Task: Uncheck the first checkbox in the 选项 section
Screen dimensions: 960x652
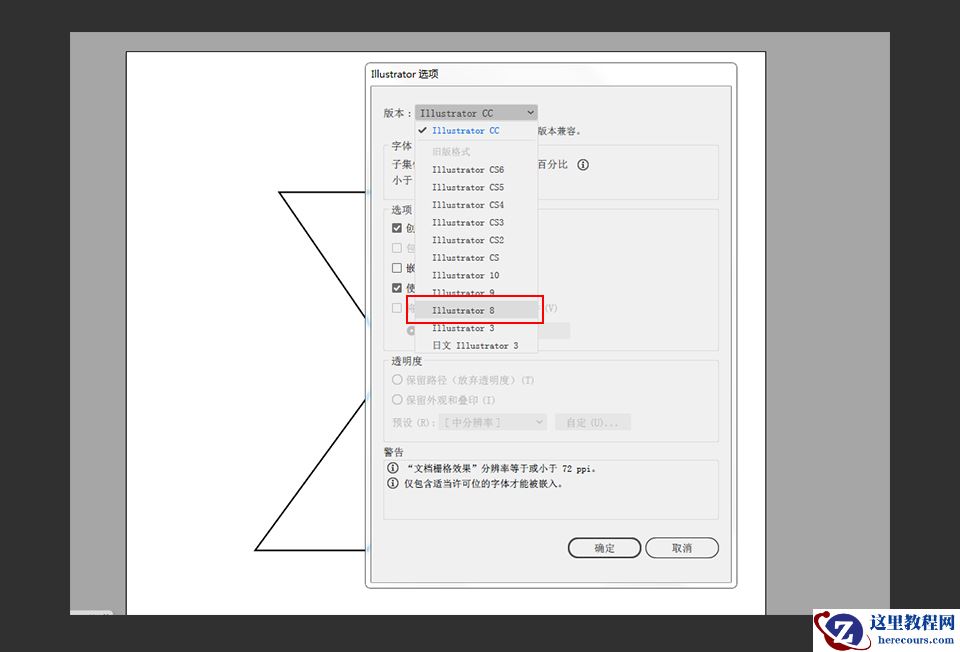Action: pyautogui.click(x=397, y=227)
